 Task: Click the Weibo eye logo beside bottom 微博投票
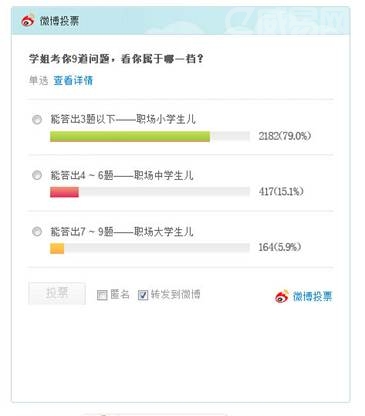[x=282, y=296]
